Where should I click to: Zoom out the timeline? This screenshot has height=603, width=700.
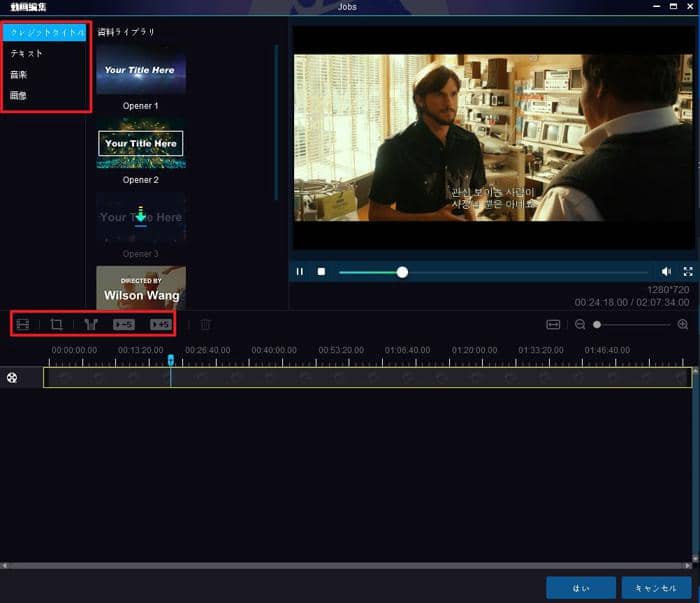(580, 324)
